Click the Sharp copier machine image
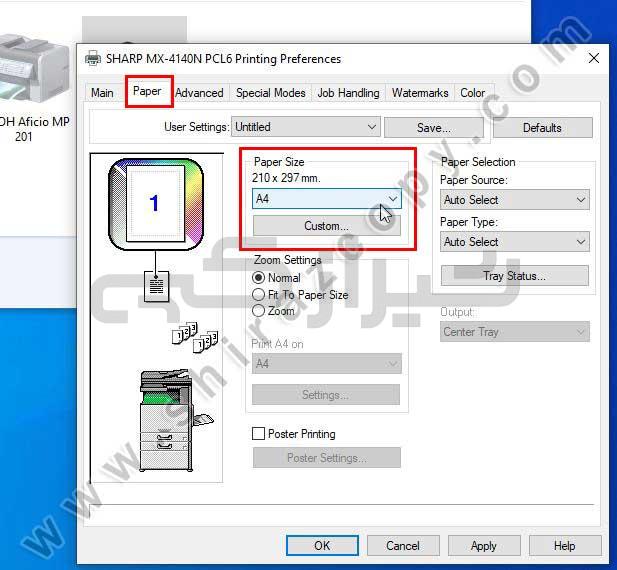 [175, 420]
